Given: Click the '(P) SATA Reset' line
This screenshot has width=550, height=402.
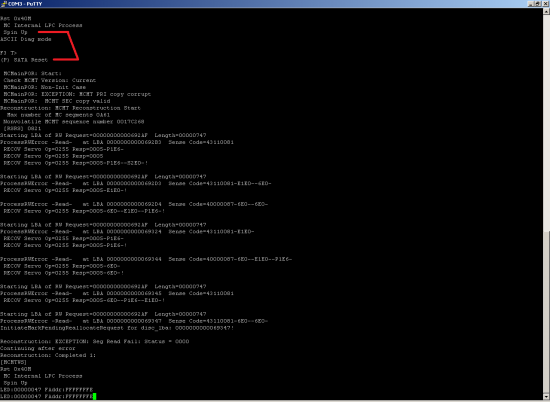Looking at the screenshot, I should pos(24,60).
